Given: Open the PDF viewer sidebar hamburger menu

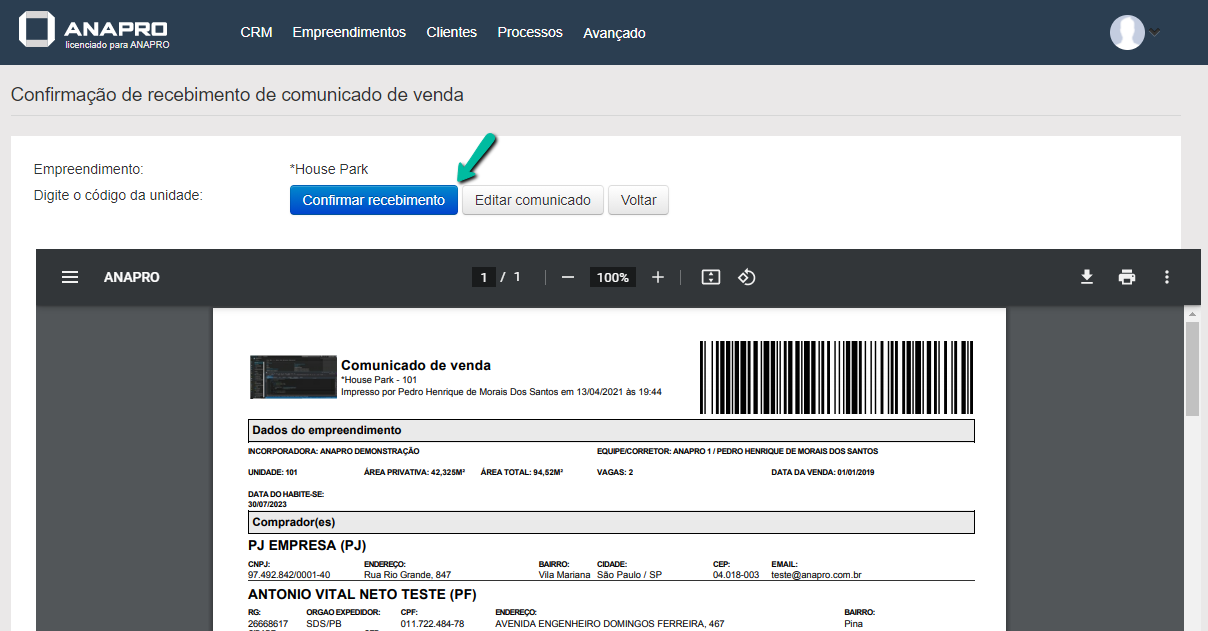Looking at the screenshot, I should coord(70,277).
